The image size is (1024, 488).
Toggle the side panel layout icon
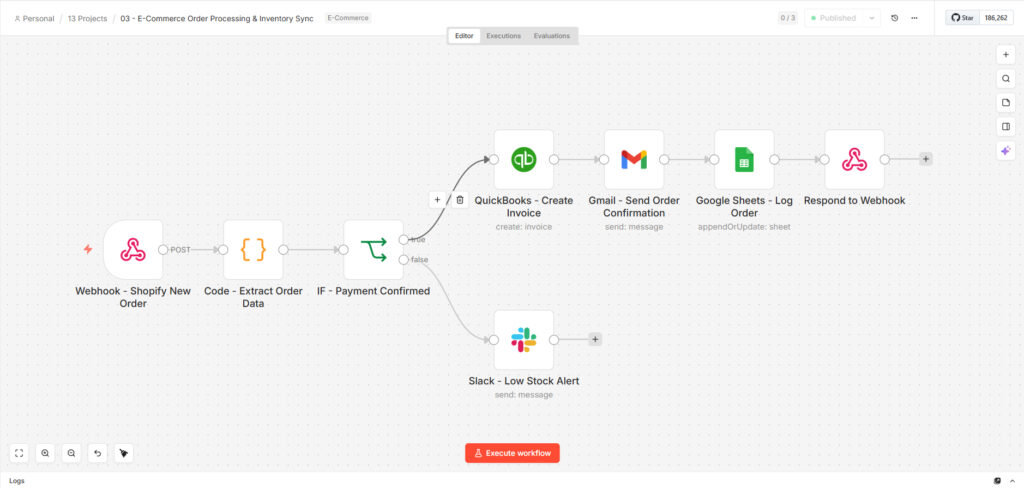1006,127
